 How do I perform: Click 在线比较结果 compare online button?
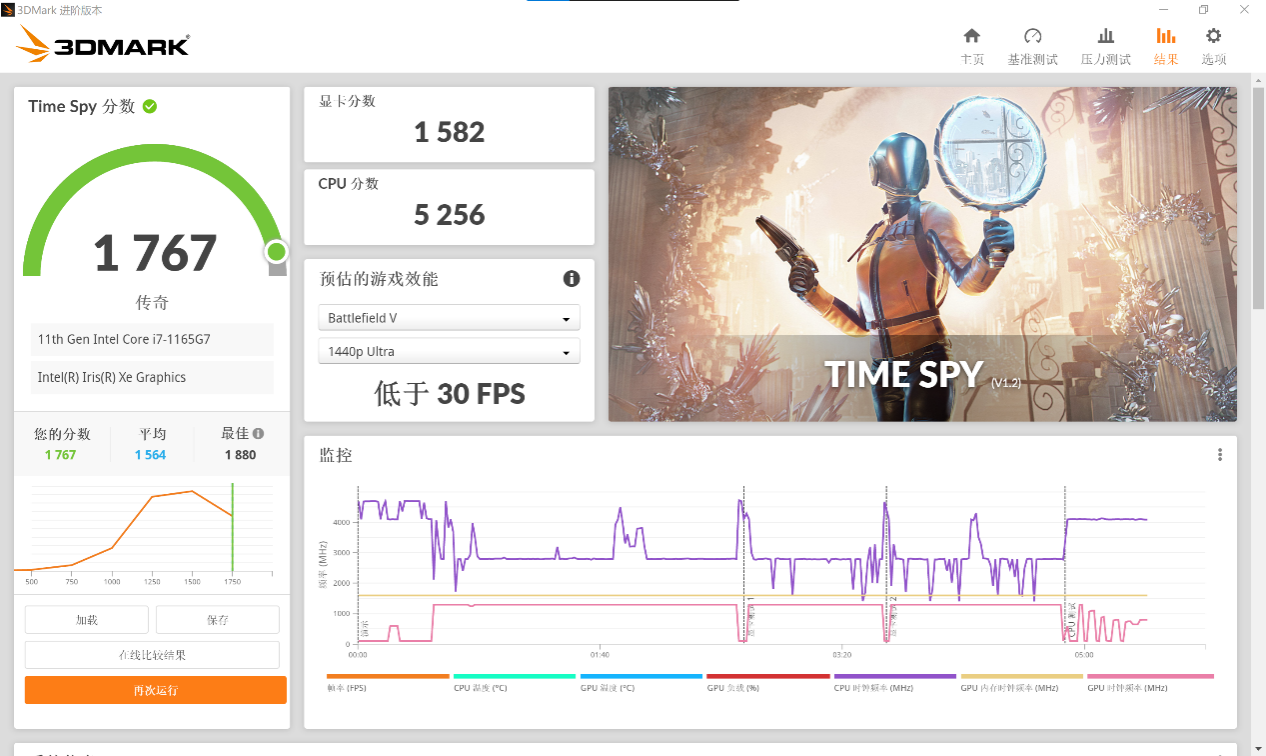152,655
